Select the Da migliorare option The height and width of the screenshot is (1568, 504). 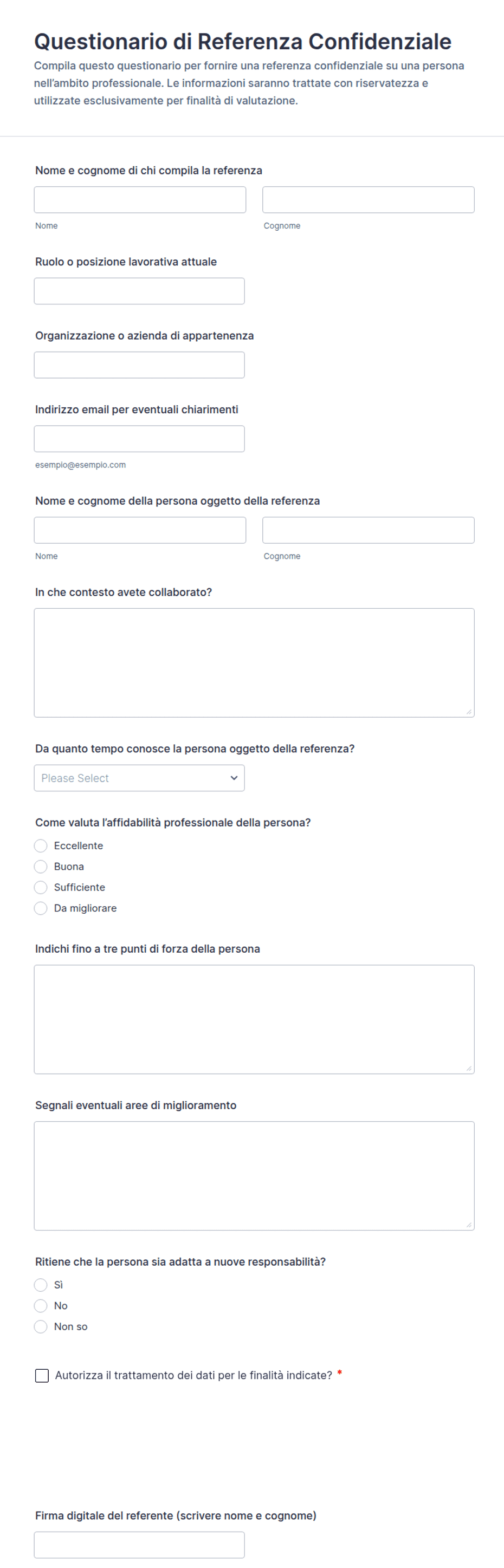point(41,908)
